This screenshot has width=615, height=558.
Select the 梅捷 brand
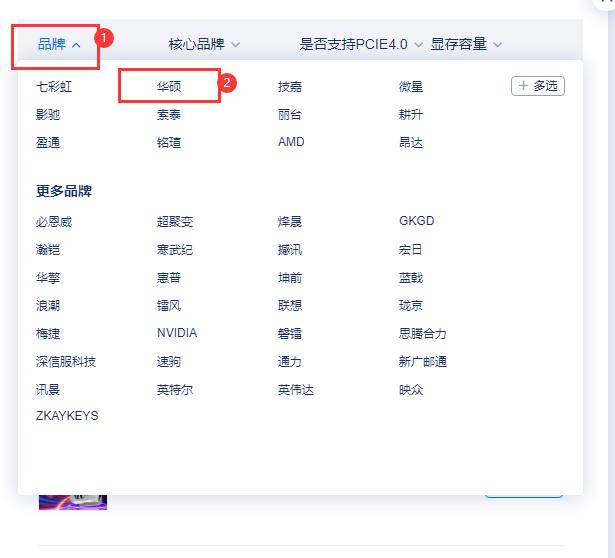48,334
